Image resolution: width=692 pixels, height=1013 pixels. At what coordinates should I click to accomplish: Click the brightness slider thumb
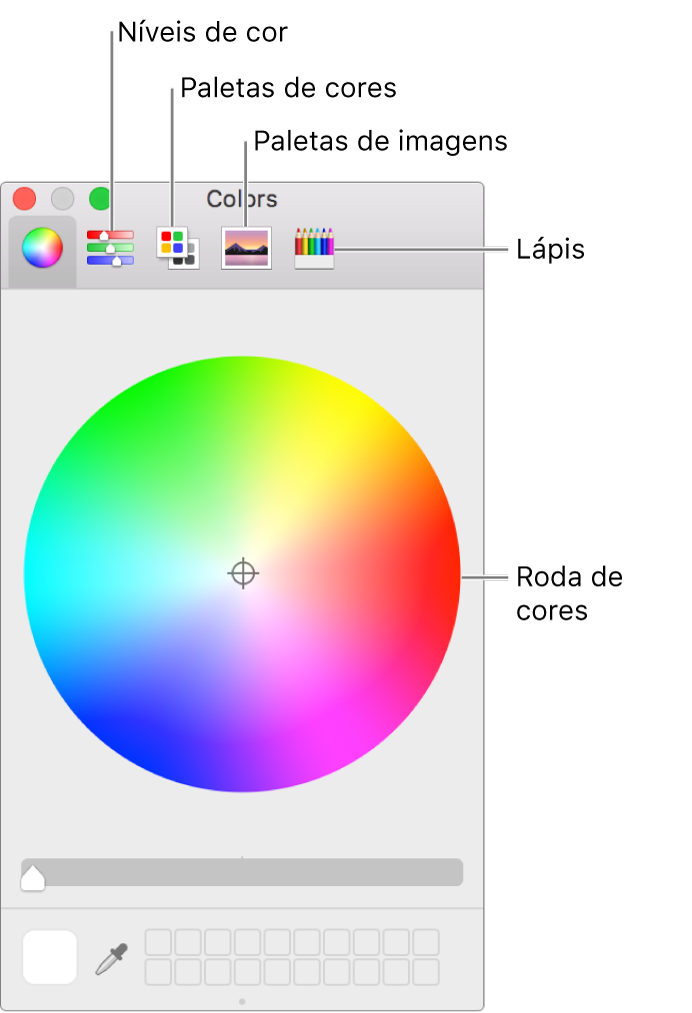click(33, 878)
